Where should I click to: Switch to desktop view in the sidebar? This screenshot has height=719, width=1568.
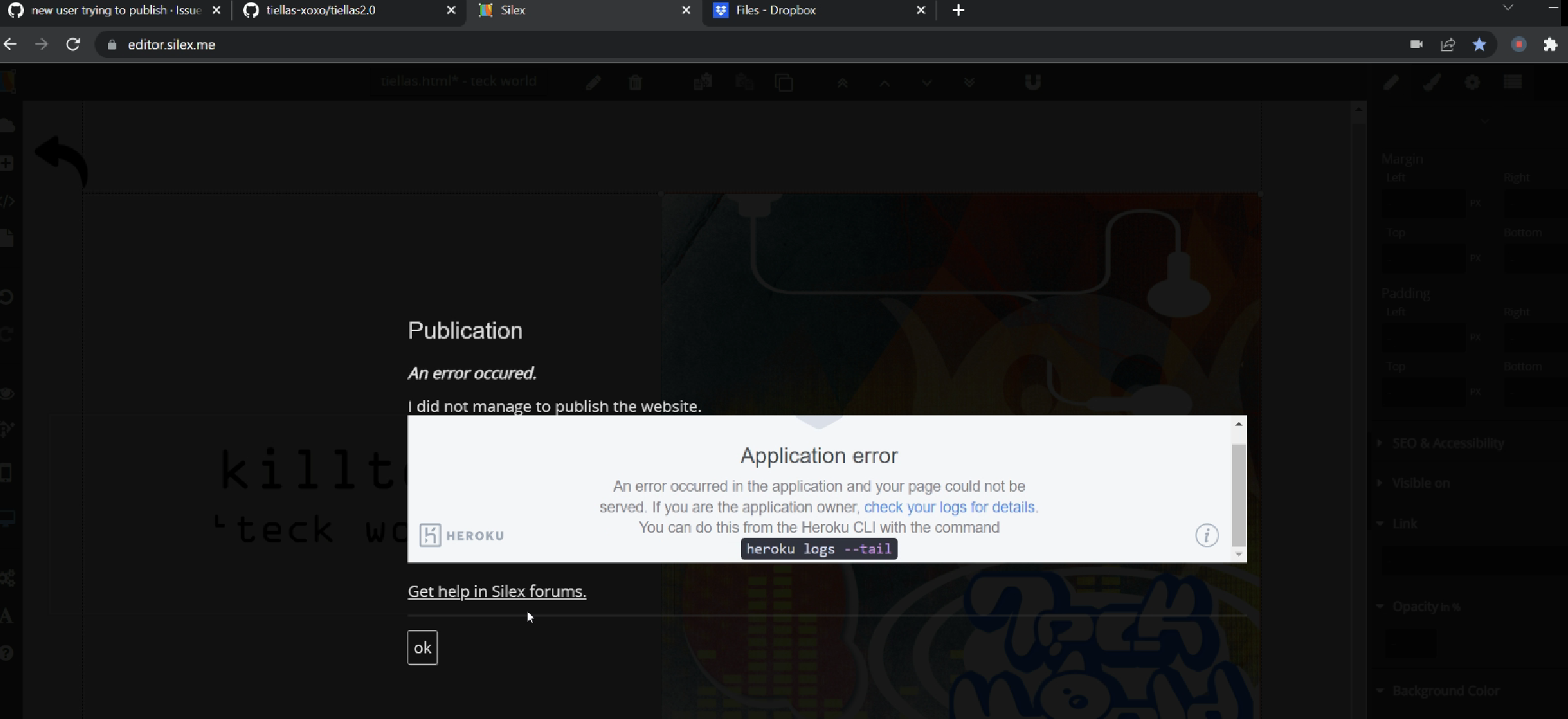coord(8,517)
